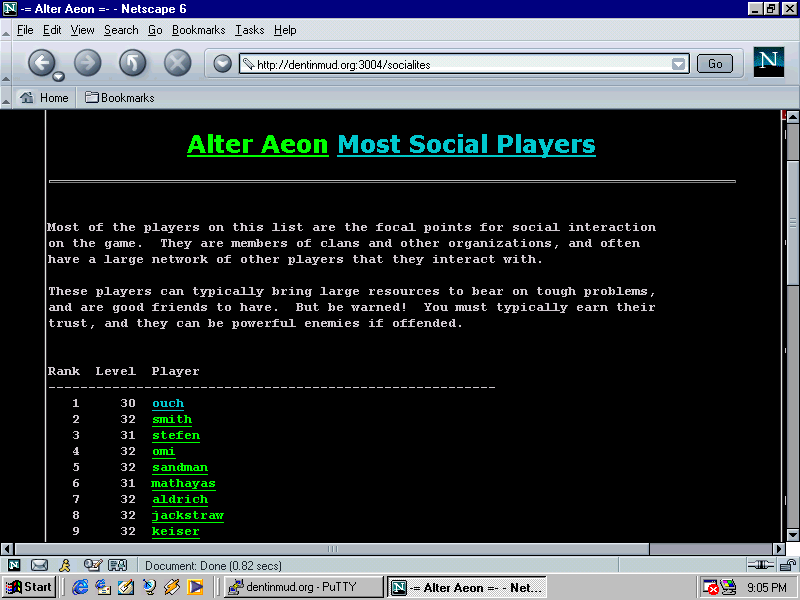
Task: Click the tray icon with red X
Action: pos(710,588)
